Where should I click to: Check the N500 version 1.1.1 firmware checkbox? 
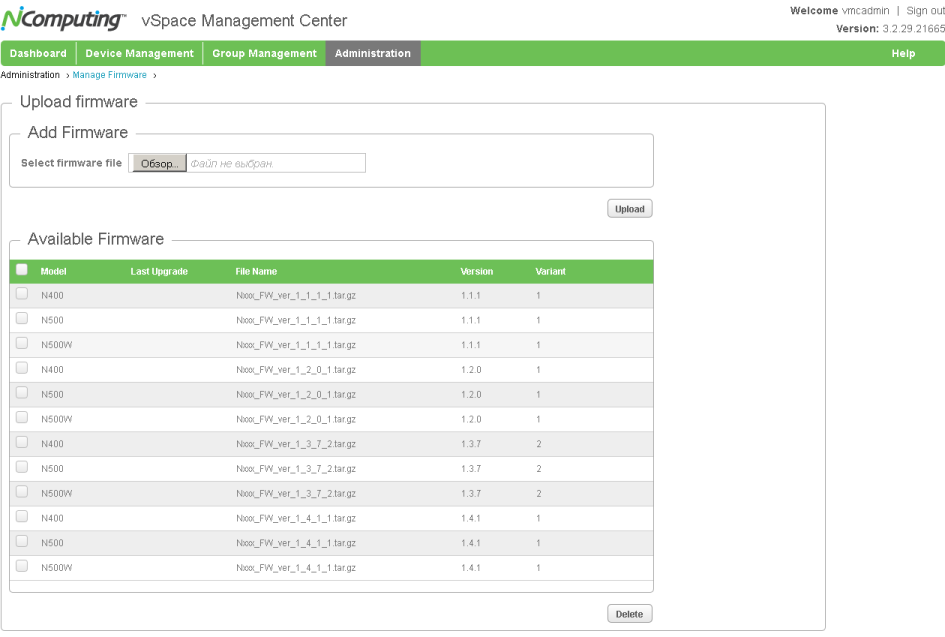click(x=22, y=318)
